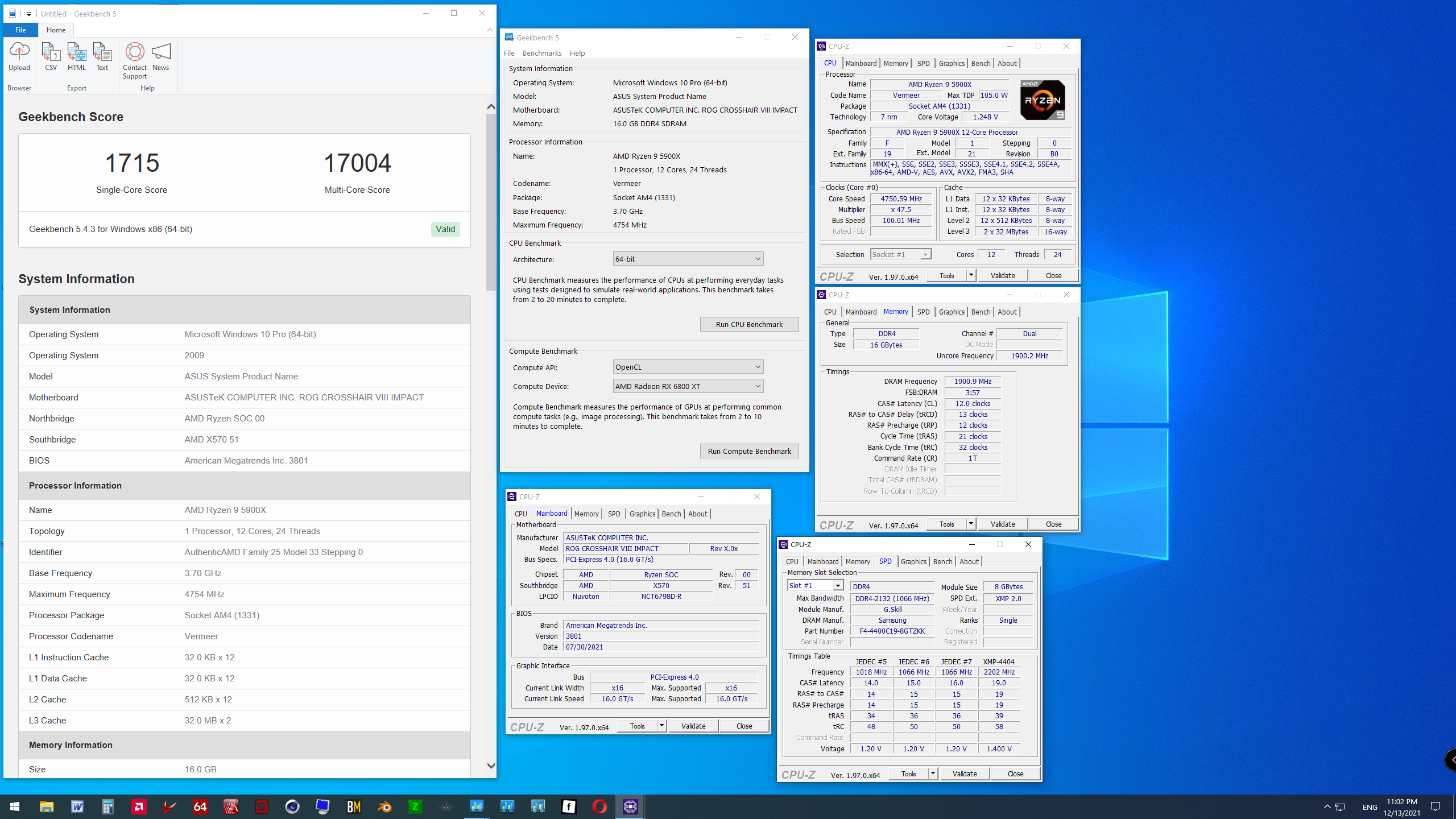Export results as CSV
Viewport: 1456px width, 819px height.
[51, 56]
